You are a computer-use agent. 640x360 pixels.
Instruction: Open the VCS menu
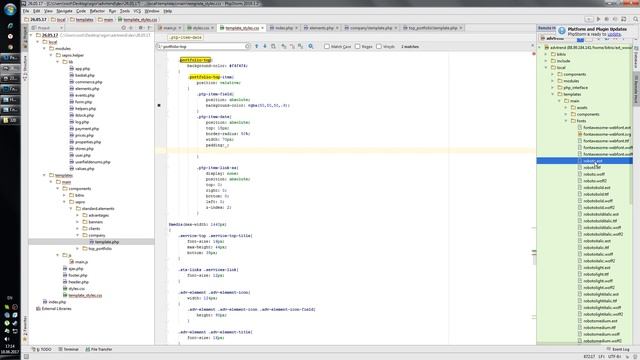tap(137, 11)
